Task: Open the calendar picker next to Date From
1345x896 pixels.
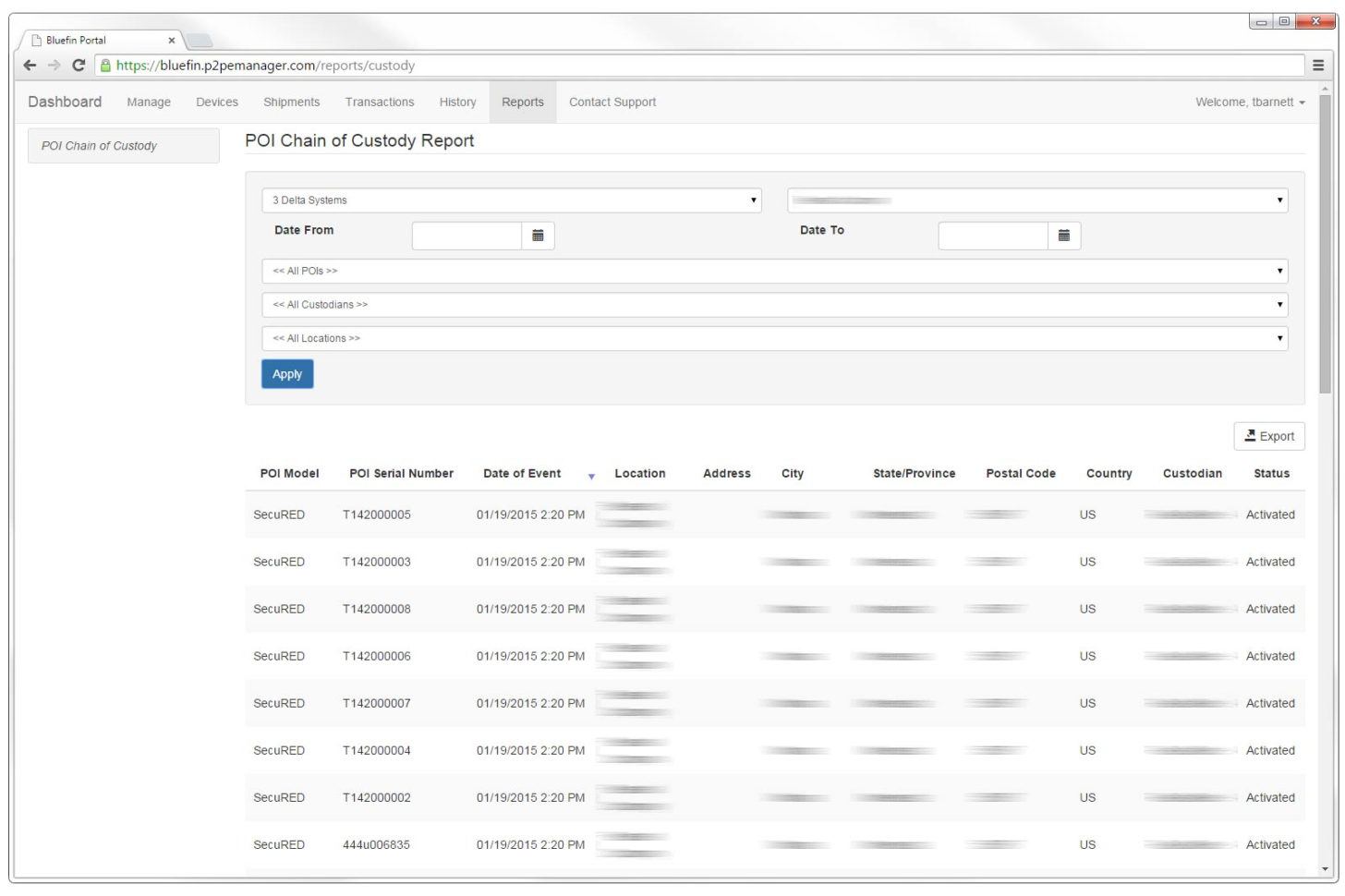Action: tap(539, 236)
